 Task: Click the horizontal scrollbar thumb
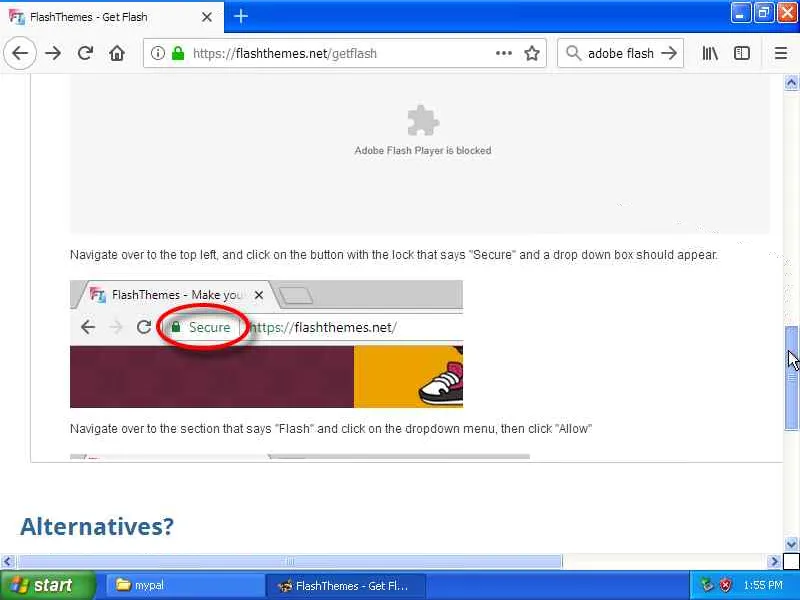coord(290,562)
